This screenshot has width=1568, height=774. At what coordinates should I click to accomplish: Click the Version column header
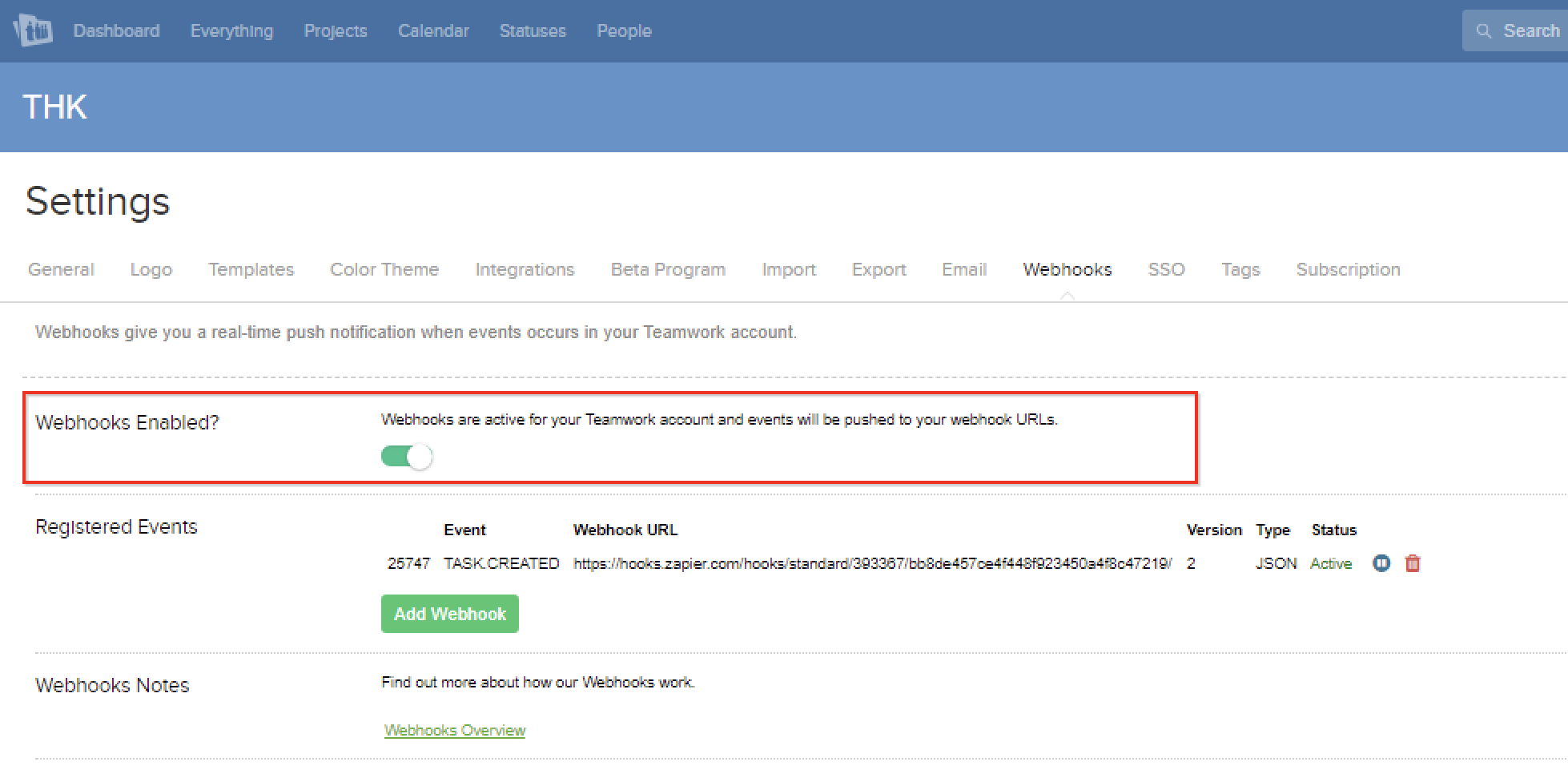(x=1214, y=530)
